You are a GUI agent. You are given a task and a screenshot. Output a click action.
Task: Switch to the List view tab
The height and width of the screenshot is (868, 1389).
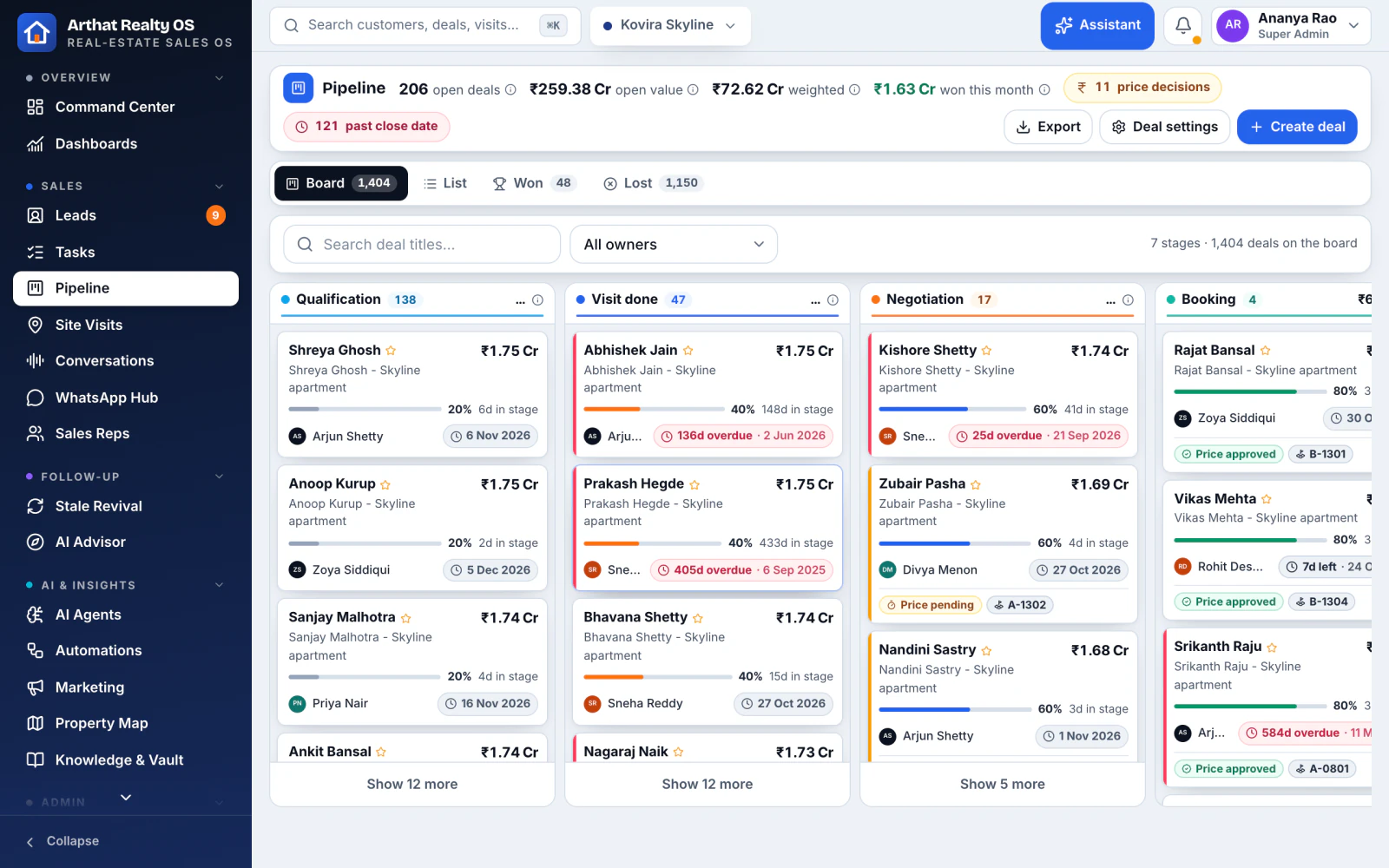click(445, 183)
